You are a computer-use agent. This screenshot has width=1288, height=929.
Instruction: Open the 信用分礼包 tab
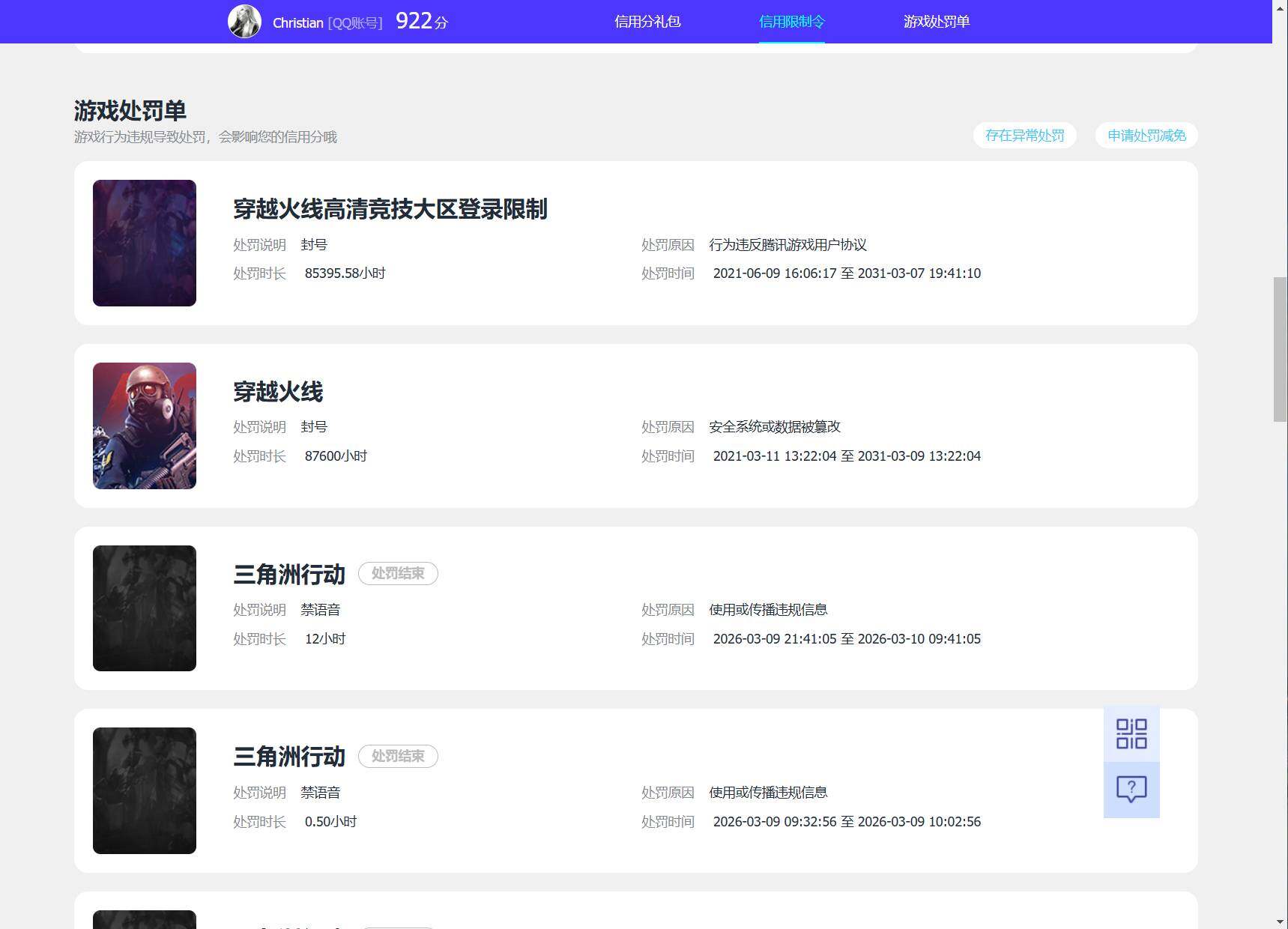coord(647,22)
